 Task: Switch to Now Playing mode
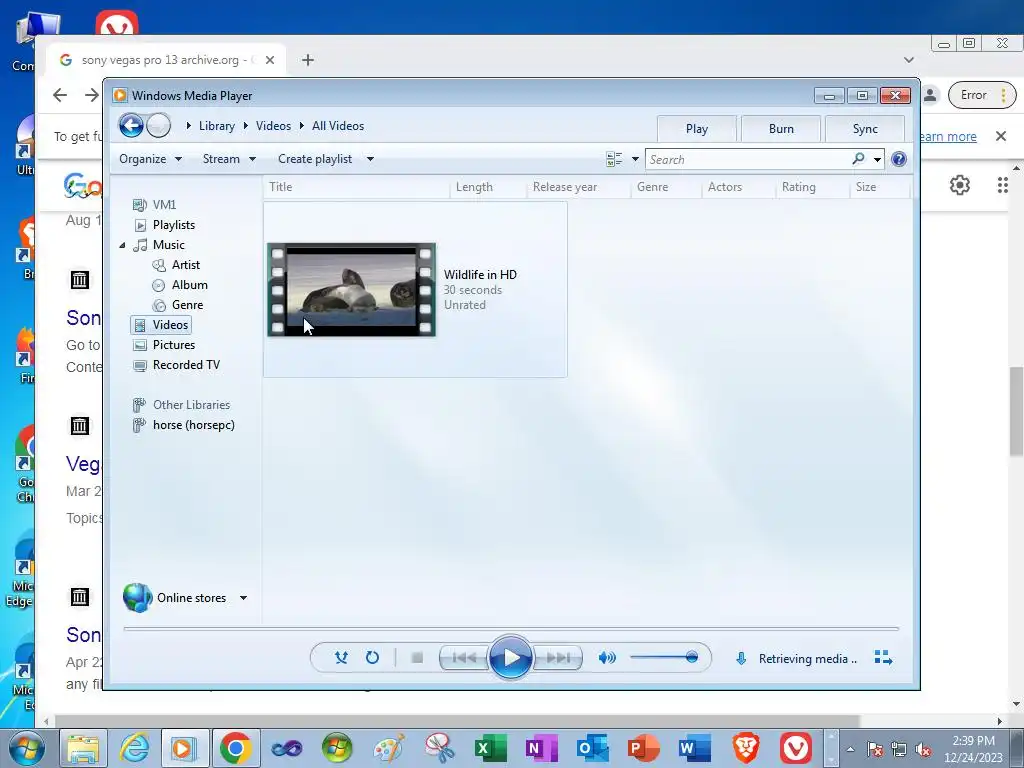(883, 658)
